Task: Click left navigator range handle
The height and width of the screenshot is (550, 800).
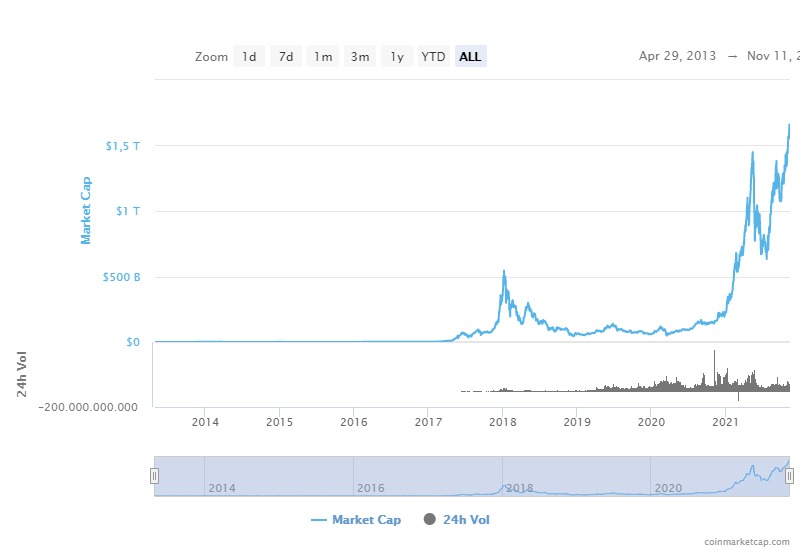Action: pos(154,476)
